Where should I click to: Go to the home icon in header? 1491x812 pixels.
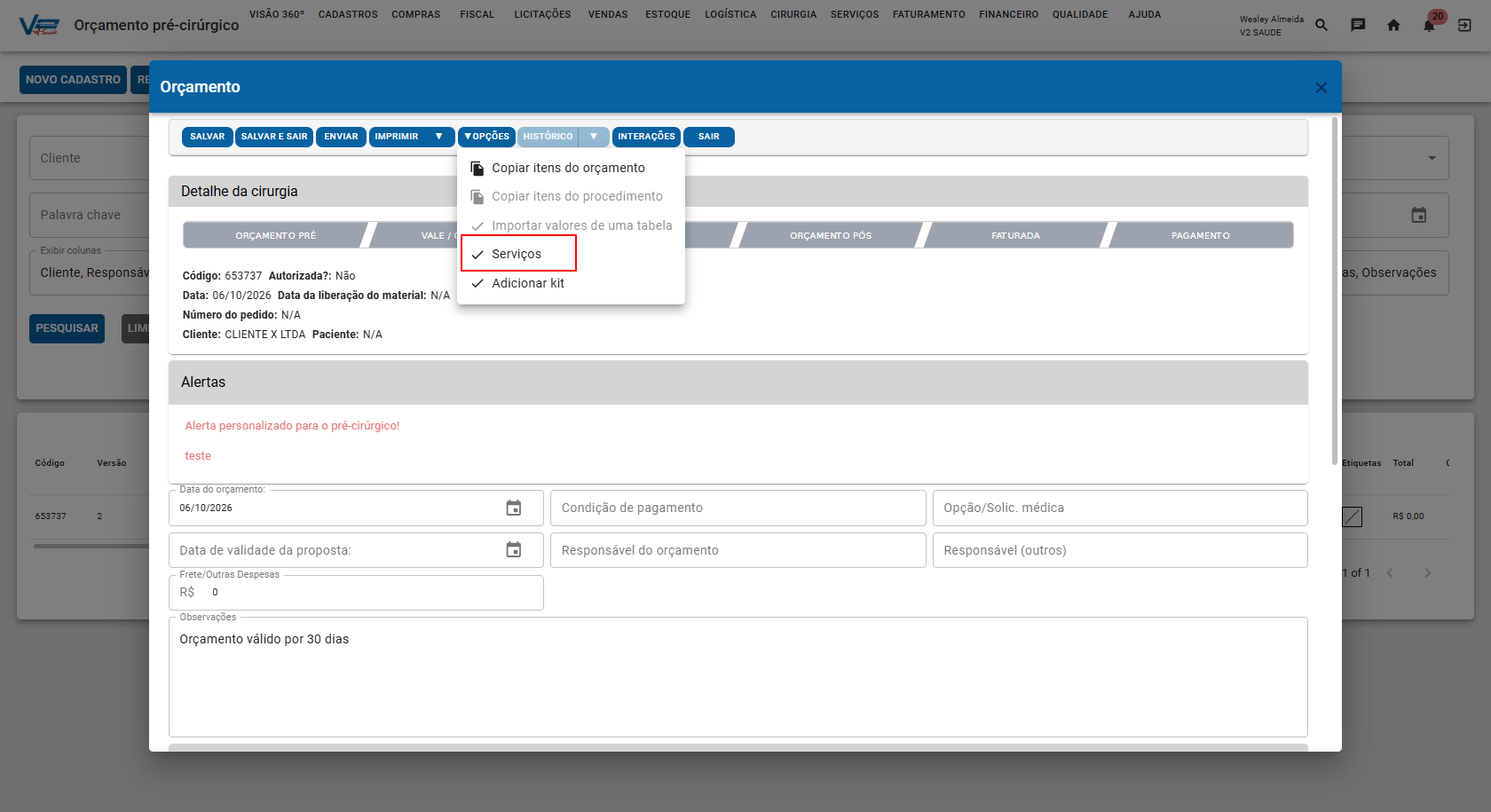tap(1393, 25)
